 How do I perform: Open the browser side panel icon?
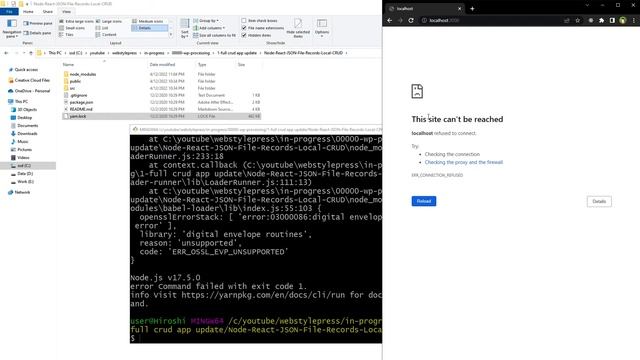tap(612, 20)
